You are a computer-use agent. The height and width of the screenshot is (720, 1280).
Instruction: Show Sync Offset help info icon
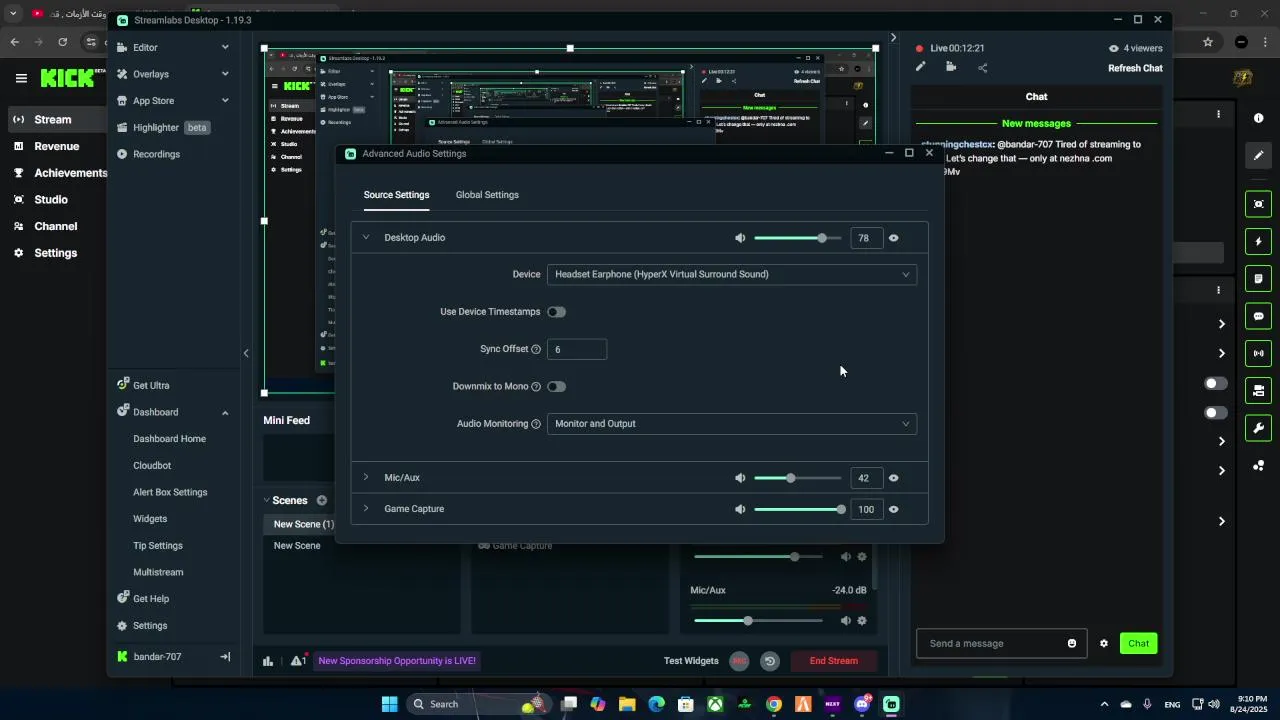coord(536,349)
